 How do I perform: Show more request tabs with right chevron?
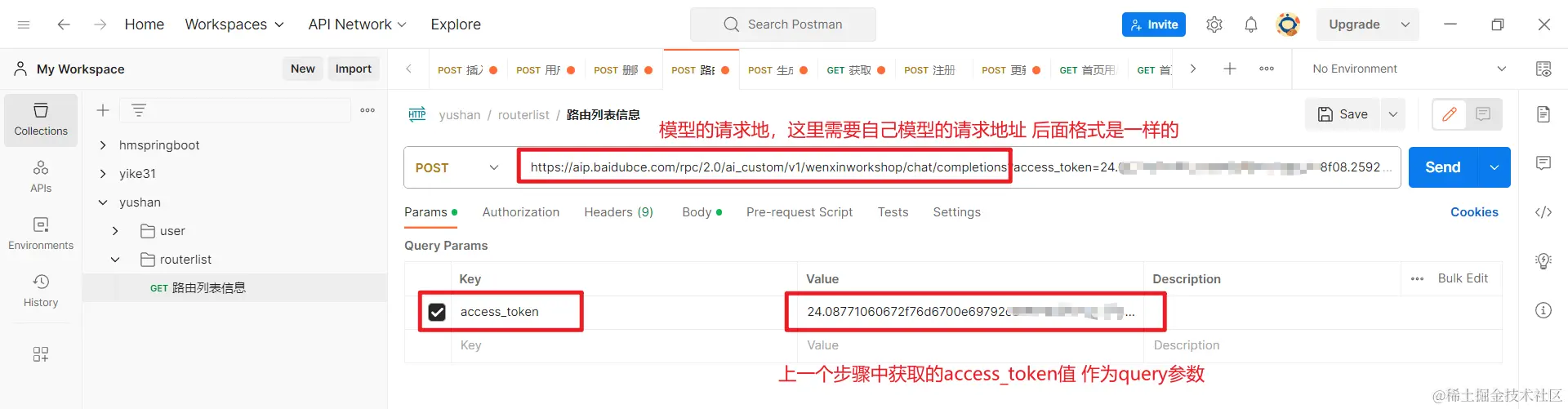coord(1193,69)
